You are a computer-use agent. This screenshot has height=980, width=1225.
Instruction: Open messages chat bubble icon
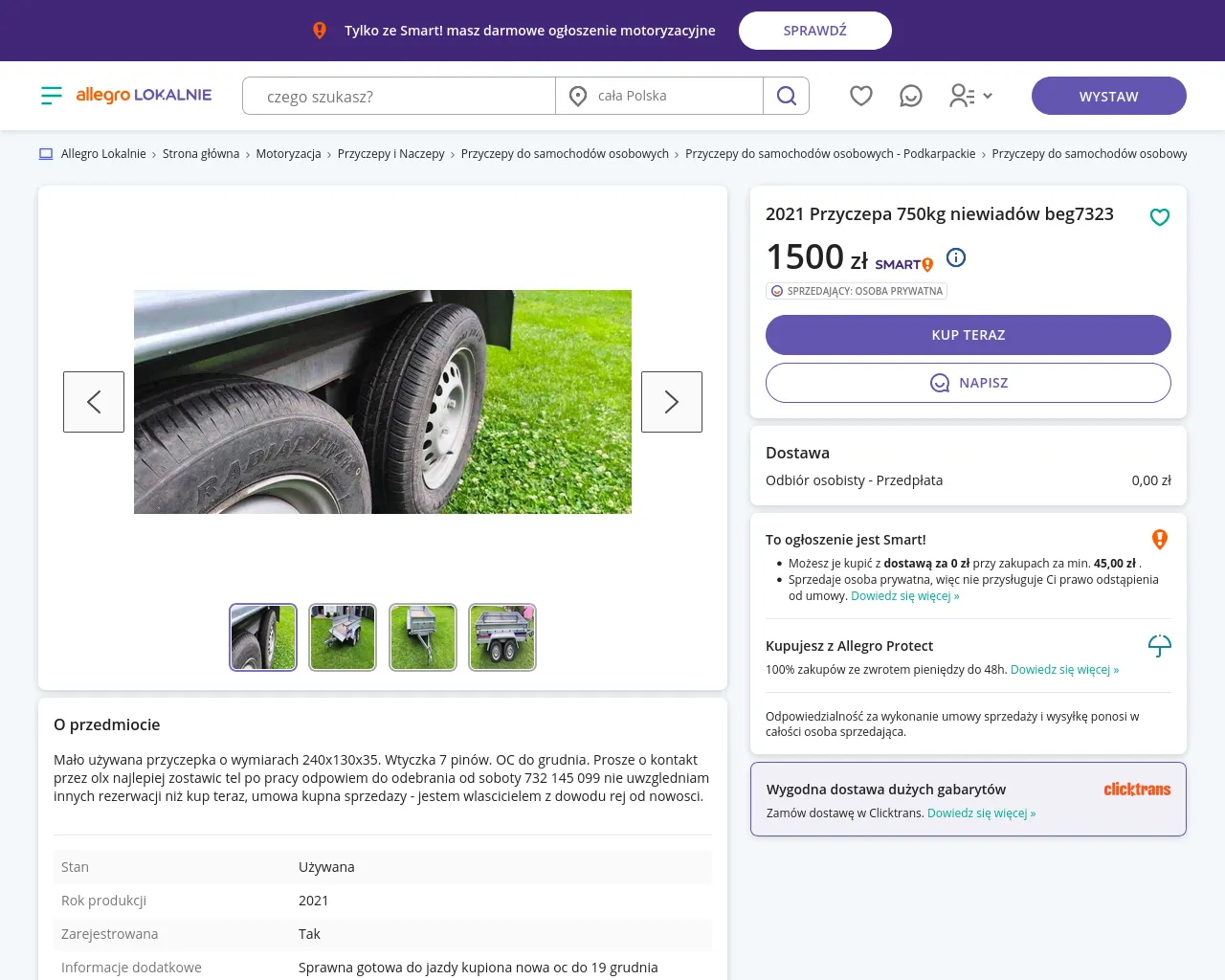(x=911, y=96)
